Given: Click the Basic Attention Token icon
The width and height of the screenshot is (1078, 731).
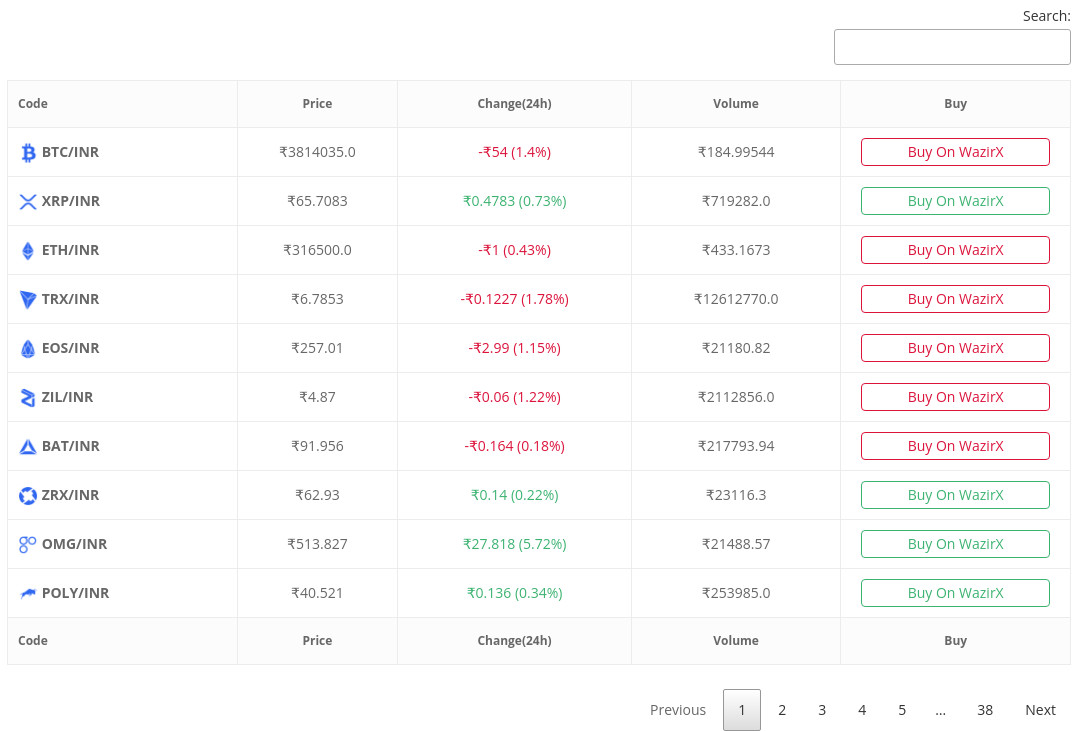Looking at the screenshot, I should point(27,446).
